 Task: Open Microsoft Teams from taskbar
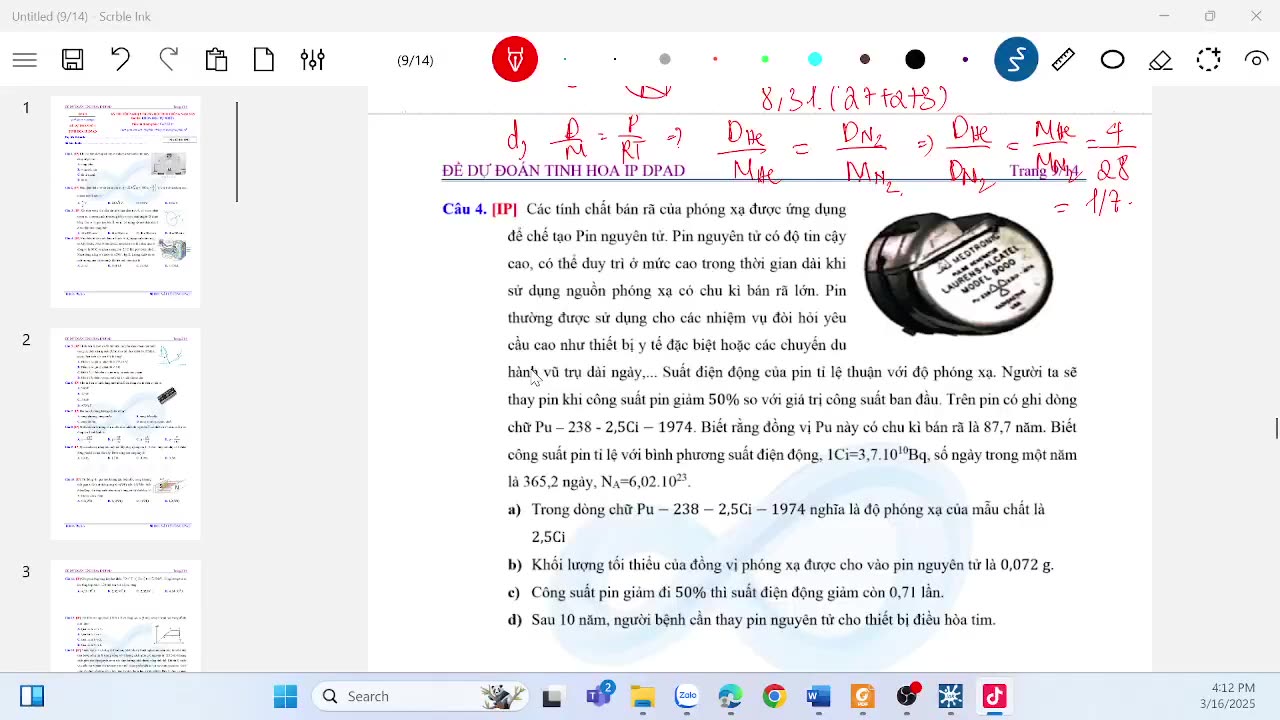[x=599, y=696]
